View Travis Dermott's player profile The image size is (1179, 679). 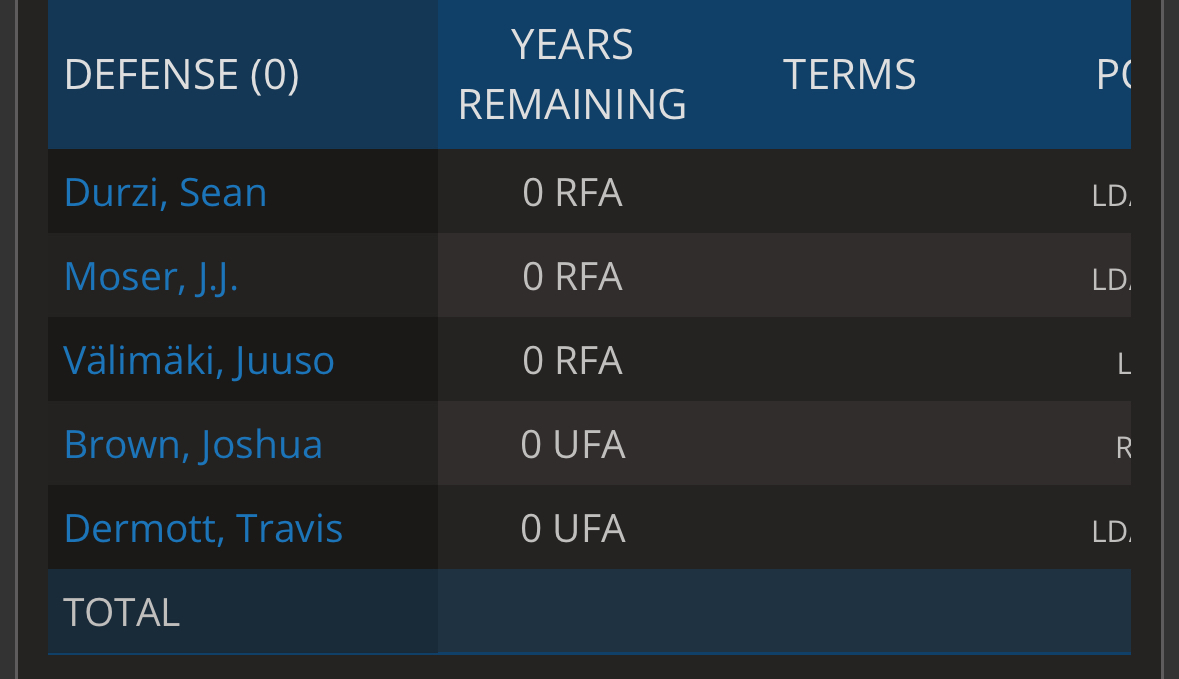(x=203, y=529)
